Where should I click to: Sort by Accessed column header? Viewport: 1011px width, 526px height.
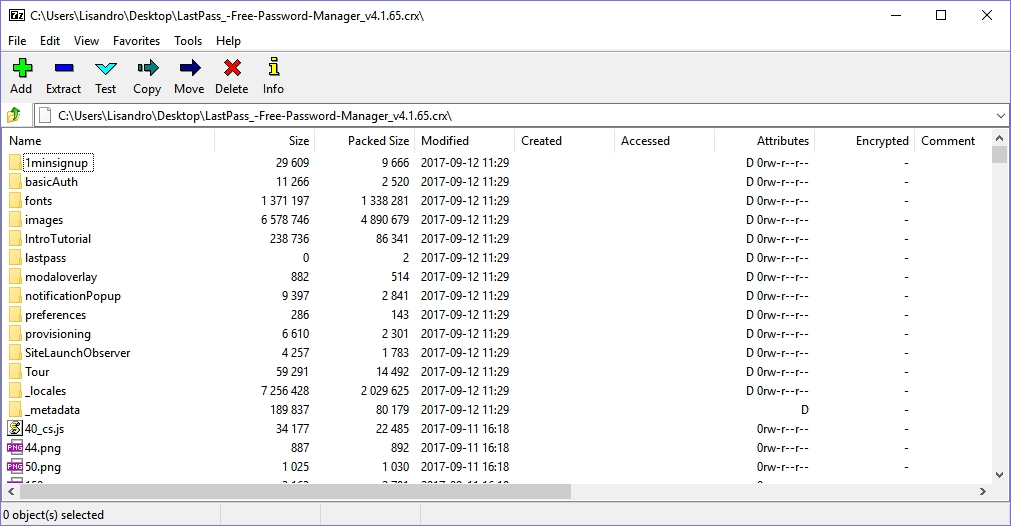(x=664, y=141)
